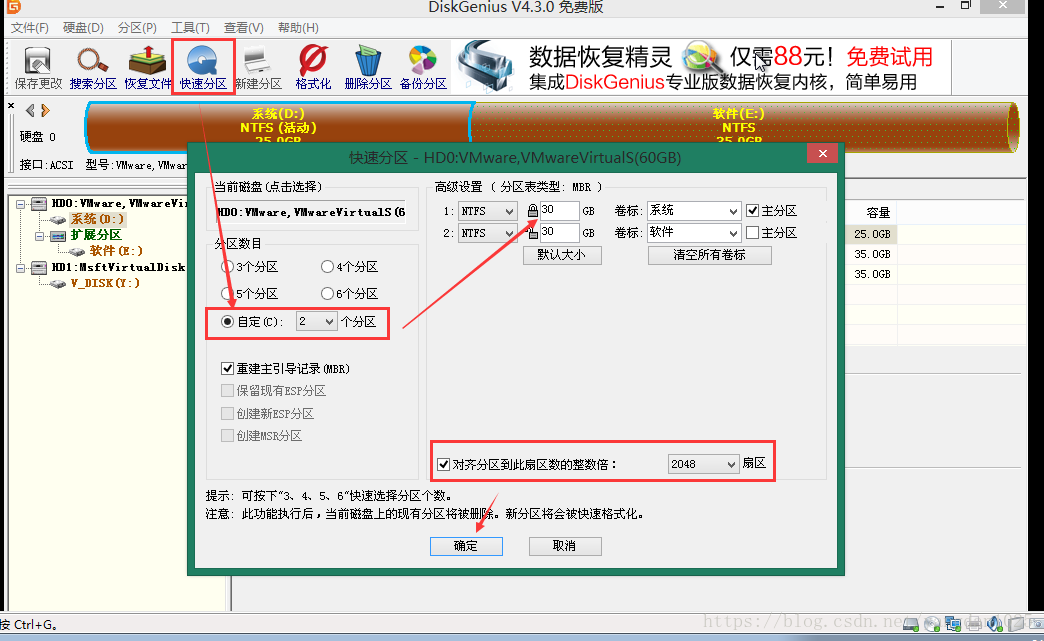Toggle rebuild MBR (重建主引导记录) checkbox
This screenshot has height=641, width=1044.
coord(227,368)
